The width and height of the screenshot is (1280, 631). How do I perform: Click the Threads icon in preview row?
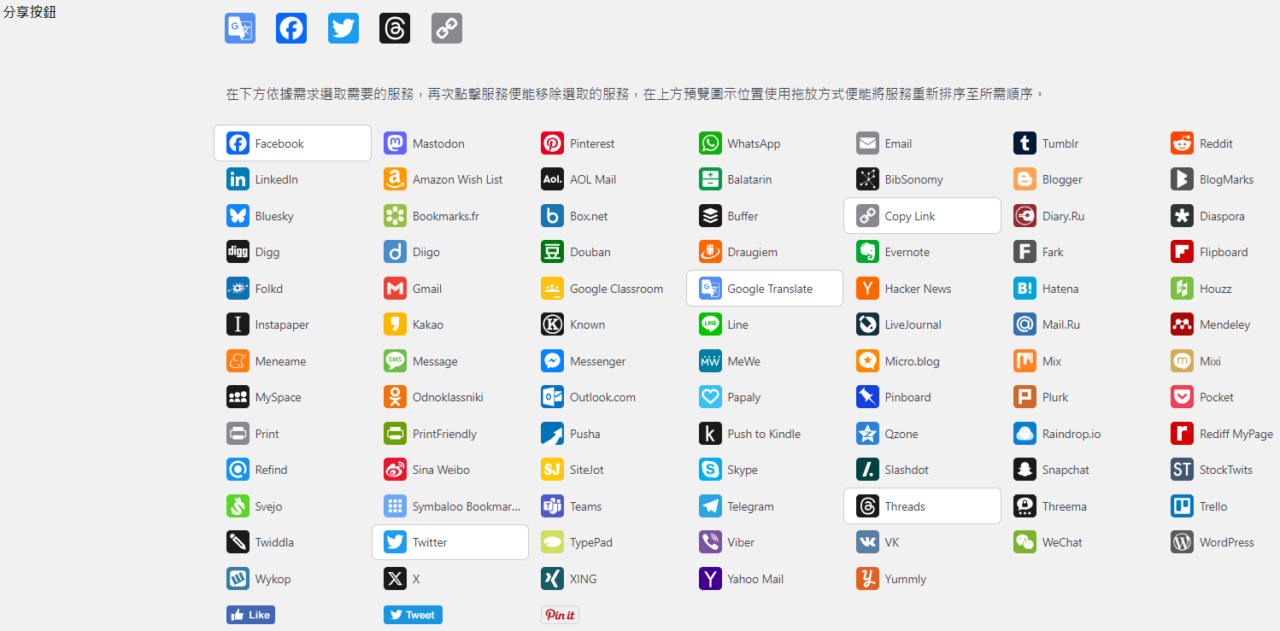(395, 28)
